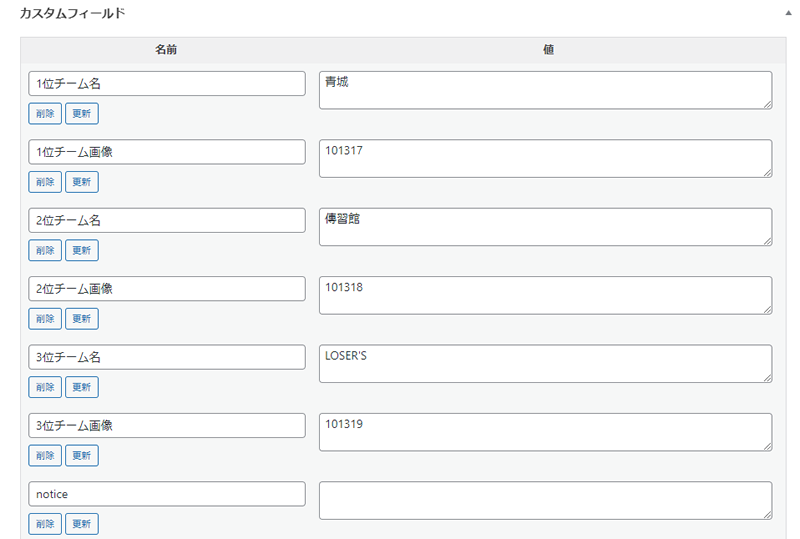Click 削除 button under 1位チーム名

tap(45, 114)
